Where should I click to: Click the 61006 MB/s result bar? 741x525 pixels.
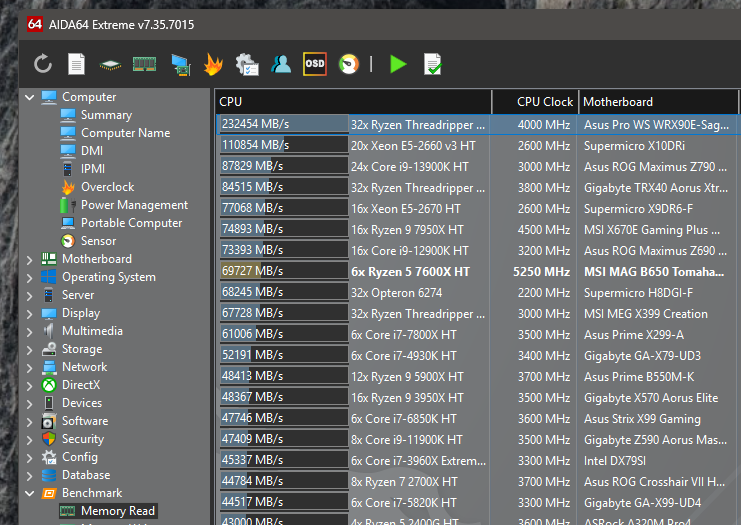pos(284,334)
